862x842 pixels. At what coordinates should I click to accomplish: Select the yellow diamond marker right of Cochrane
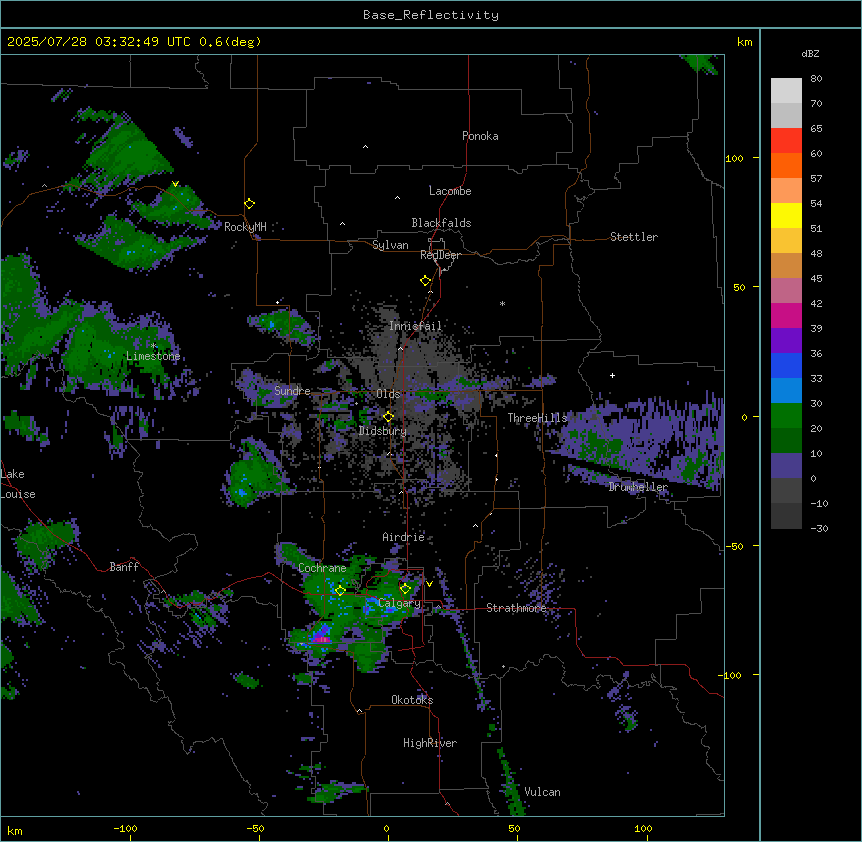coord(340,590)
